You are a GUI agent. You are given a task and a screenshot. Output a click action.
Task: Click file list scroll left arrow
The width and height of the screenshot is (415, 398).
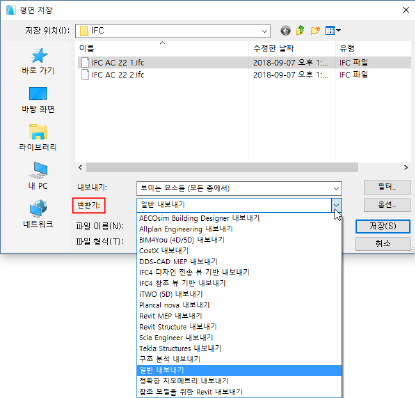tap(80, 167)
